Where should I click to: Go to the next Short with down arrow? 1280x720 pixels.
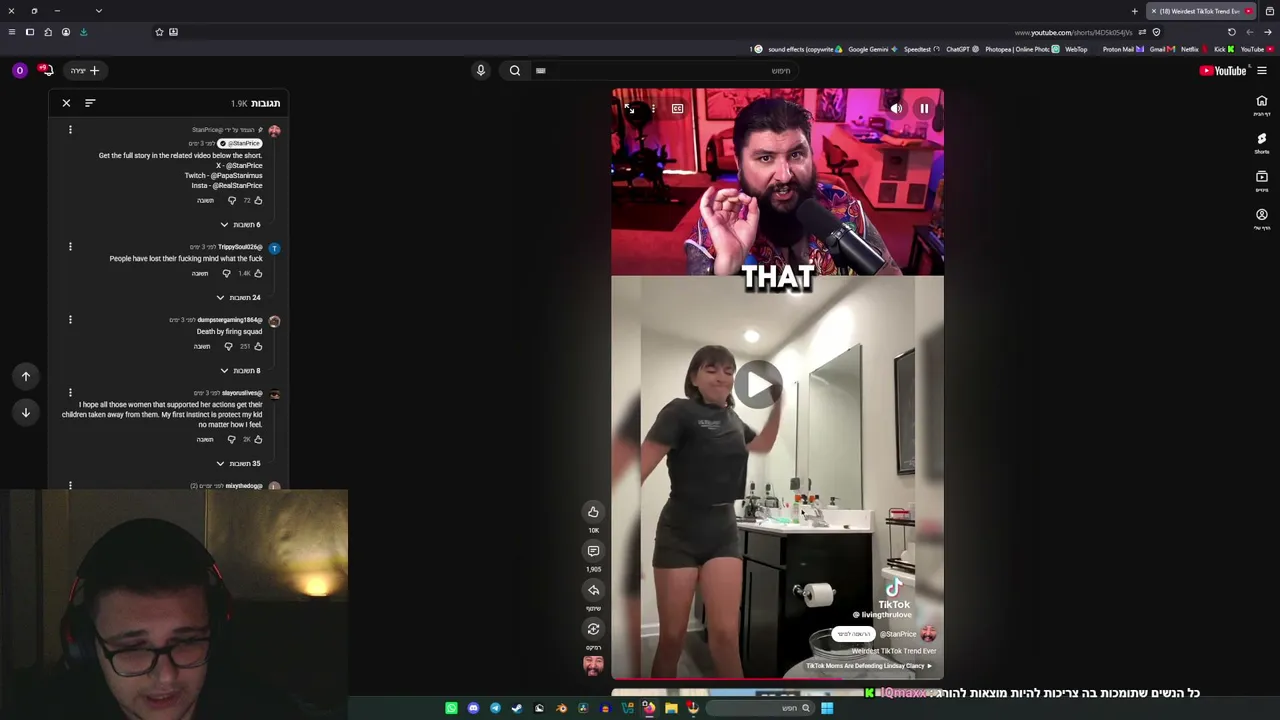coord(26,412)
